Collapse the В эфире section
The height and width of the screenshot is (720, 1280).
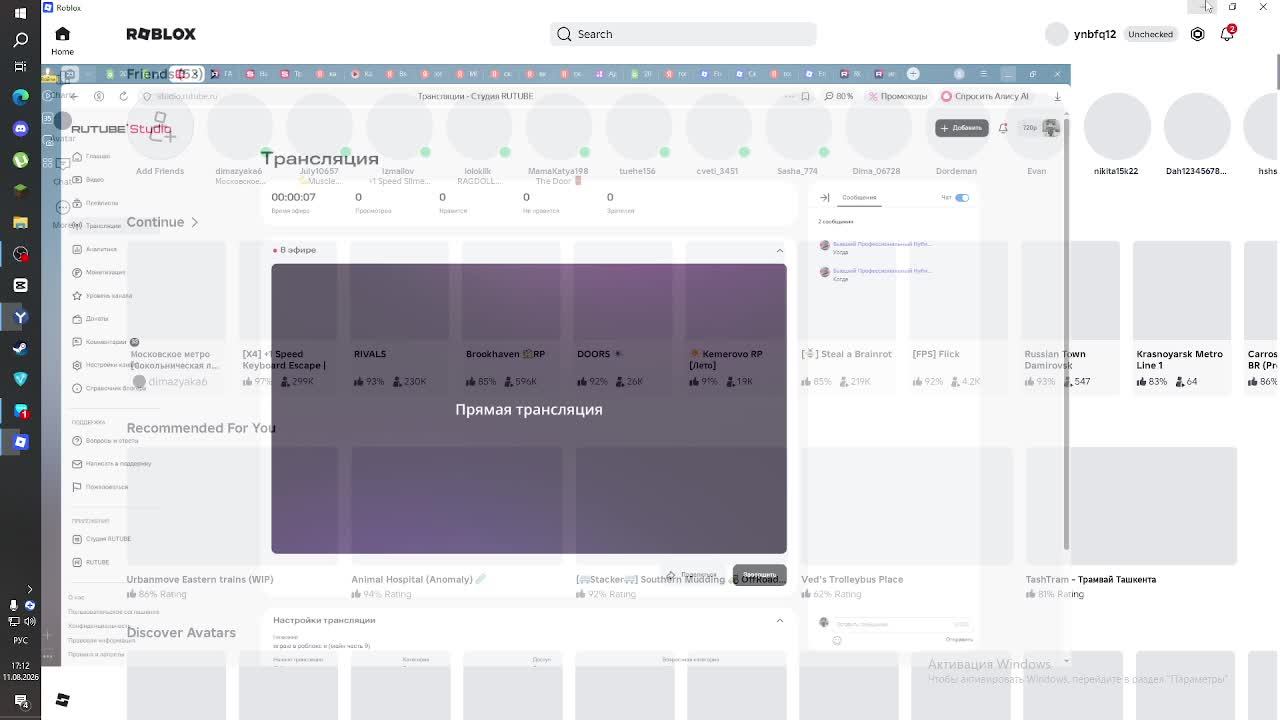[x=780, y=250]
